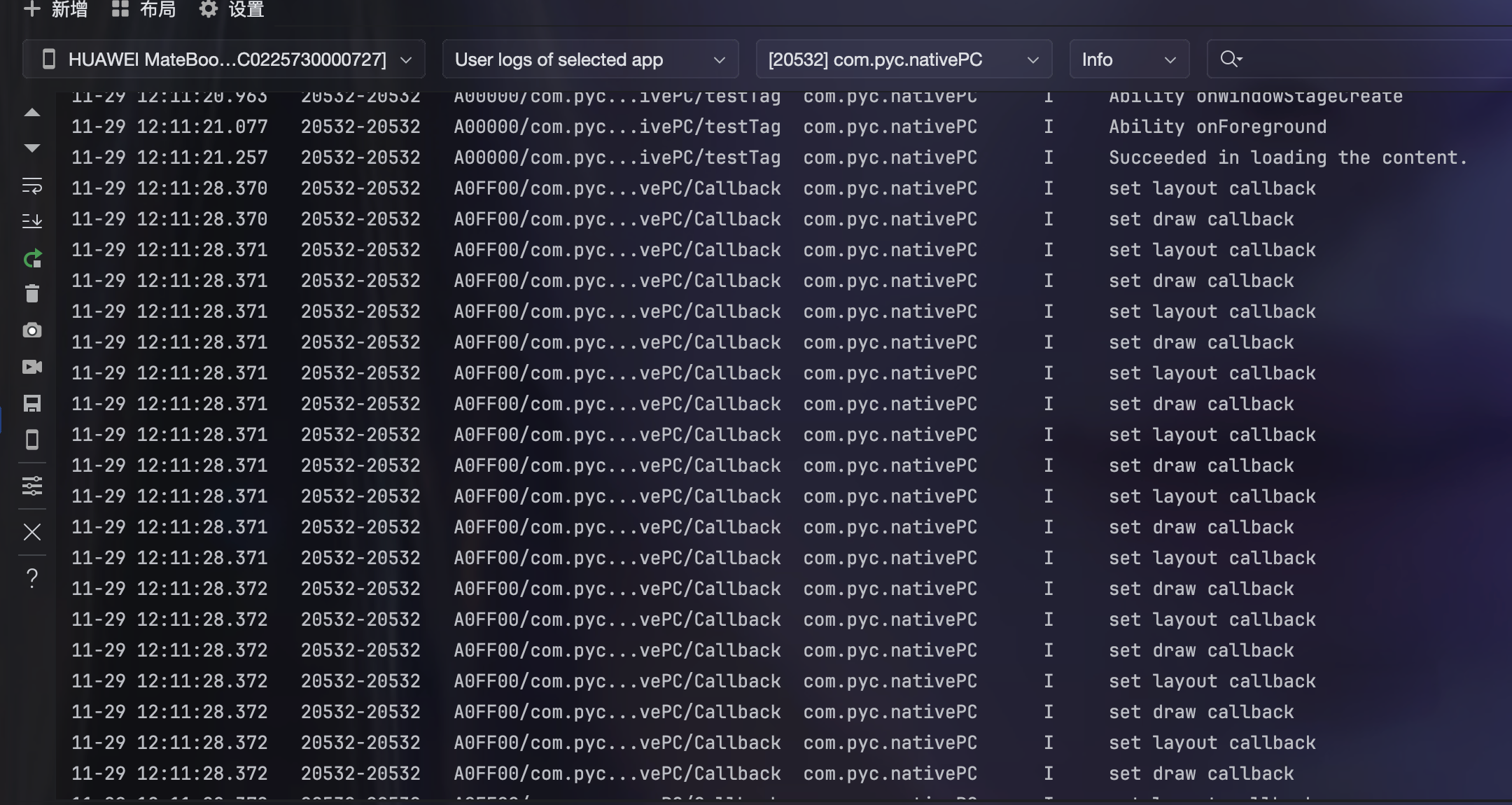Screen dimensions: 1512x805
Task: Expand User logs of selected app dropdown
Action: pyautogui.click(x=590, y=59)
